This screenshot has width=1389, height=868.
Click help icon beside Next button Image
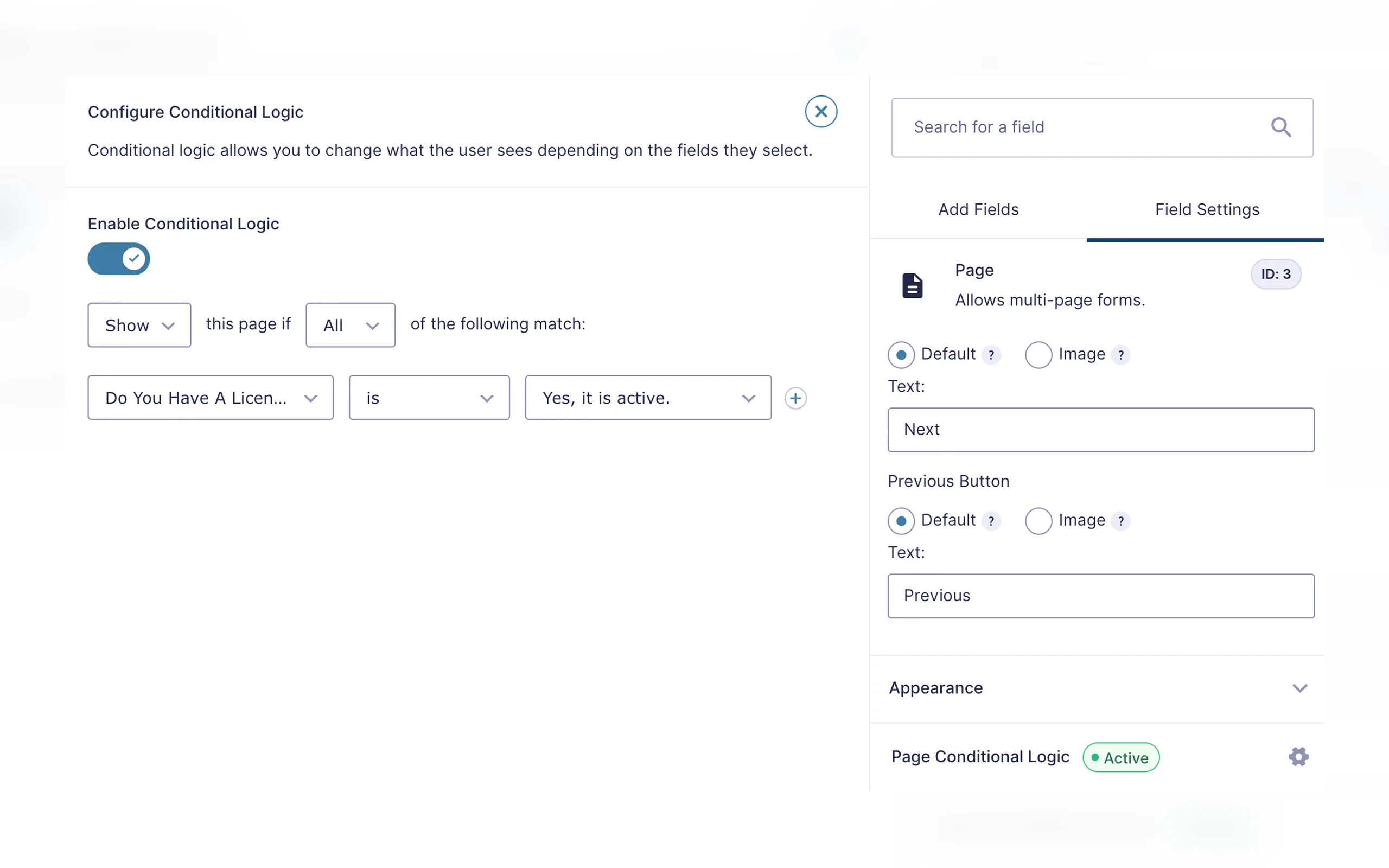(x=1121, y=355)
